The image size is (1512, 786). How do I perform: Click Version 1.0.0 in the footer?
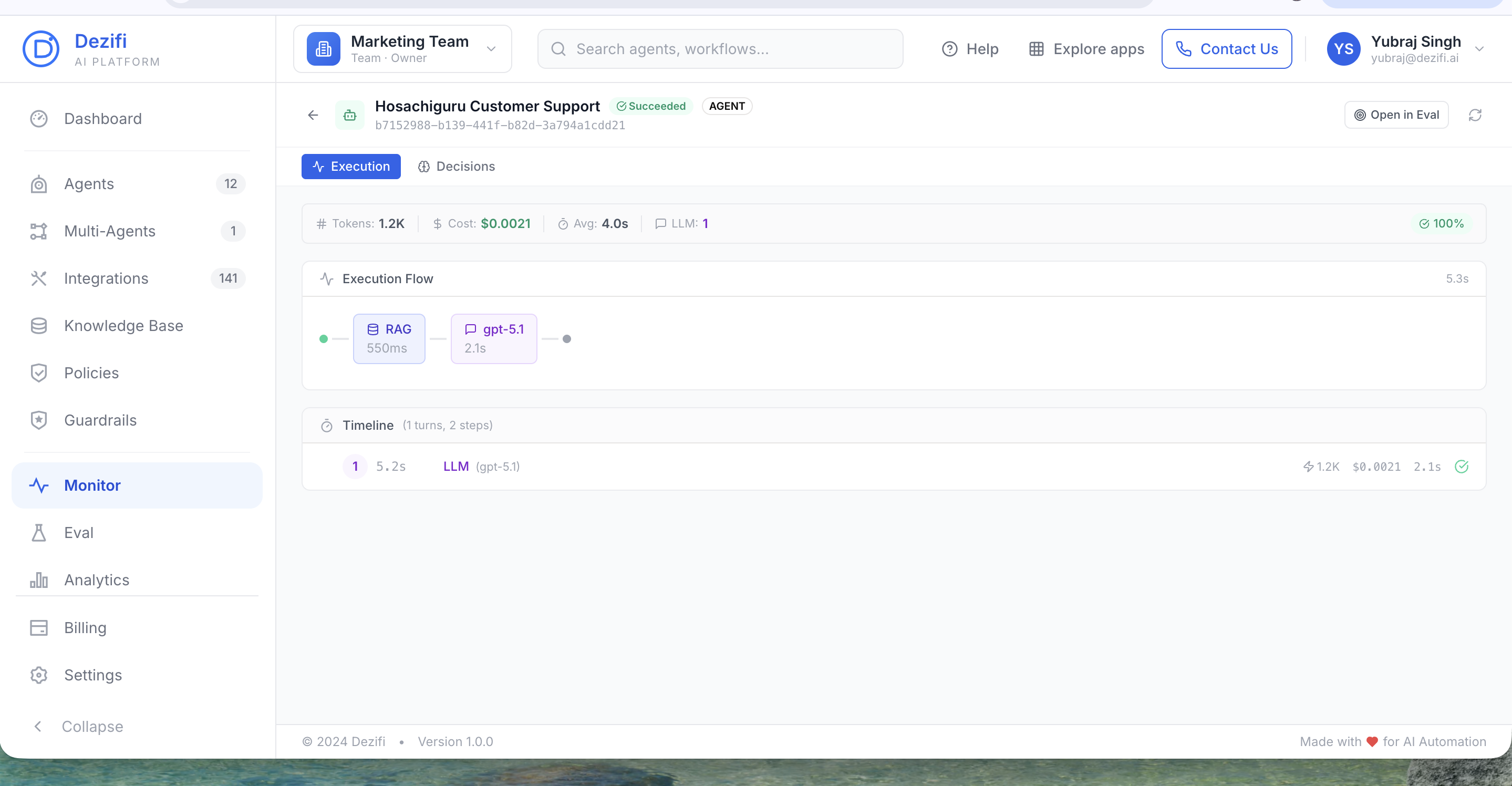(455, 742)
